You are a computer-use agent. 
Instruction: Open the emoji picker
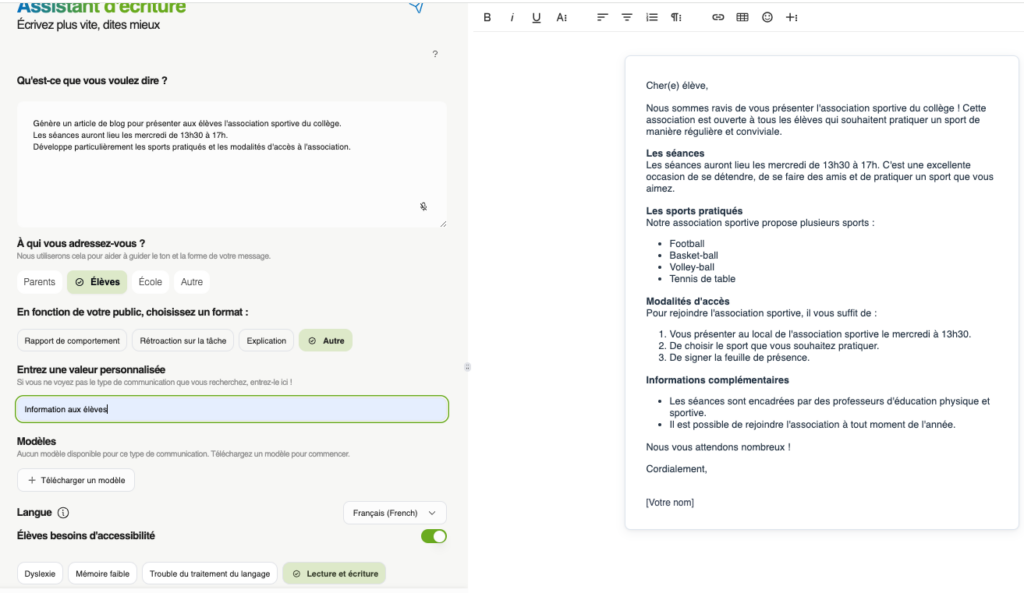pos(767,17)
